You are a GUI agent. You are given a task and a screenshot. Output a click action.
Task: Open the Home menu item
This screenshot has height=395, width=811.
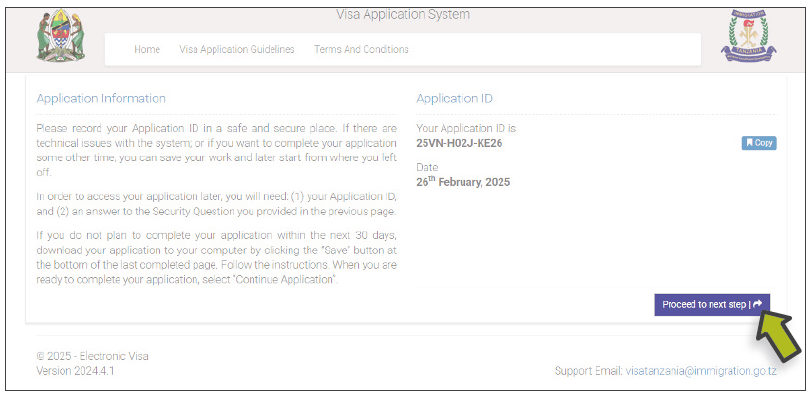point(147,49)
